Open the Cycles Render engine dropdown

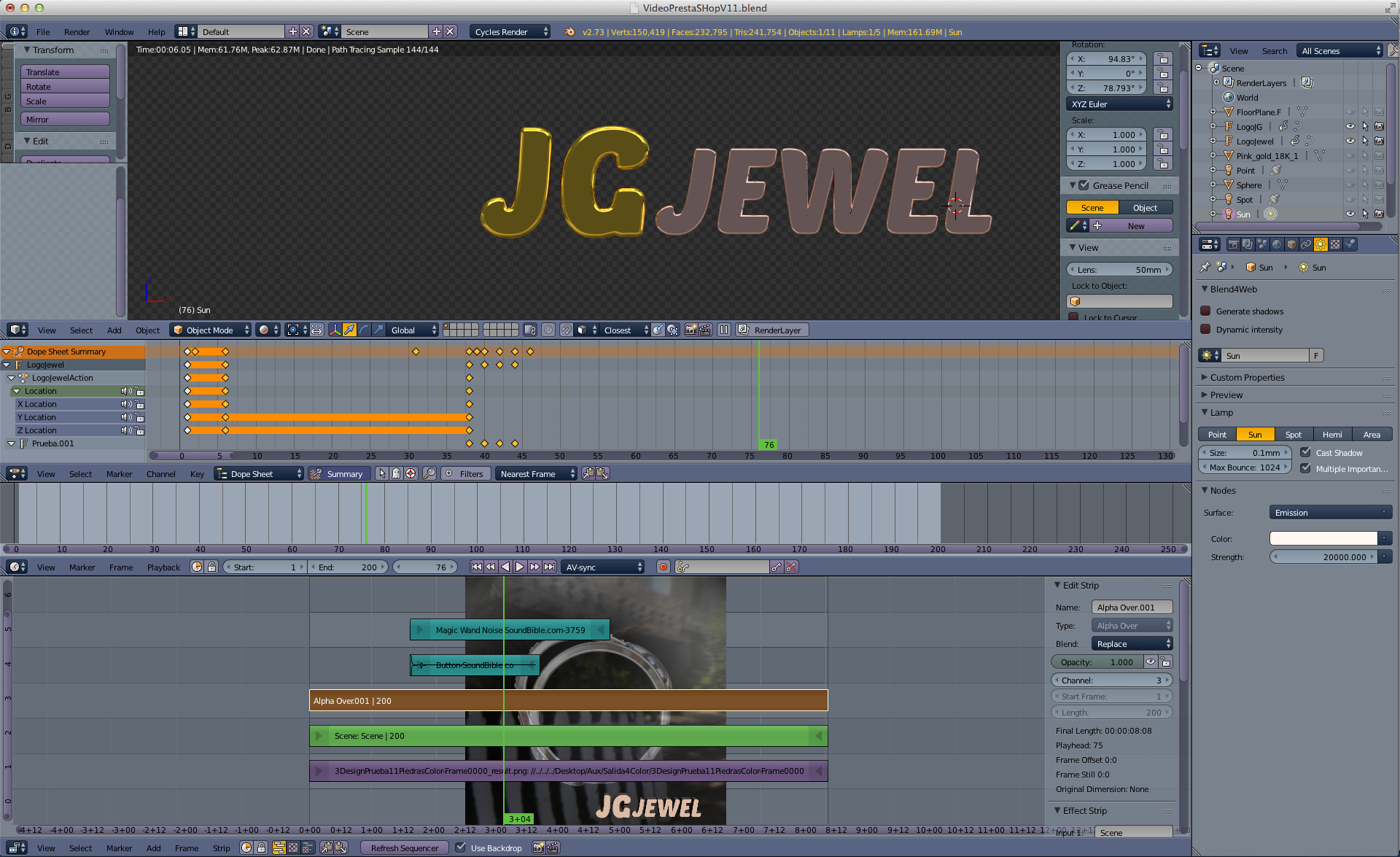(510, 32)
